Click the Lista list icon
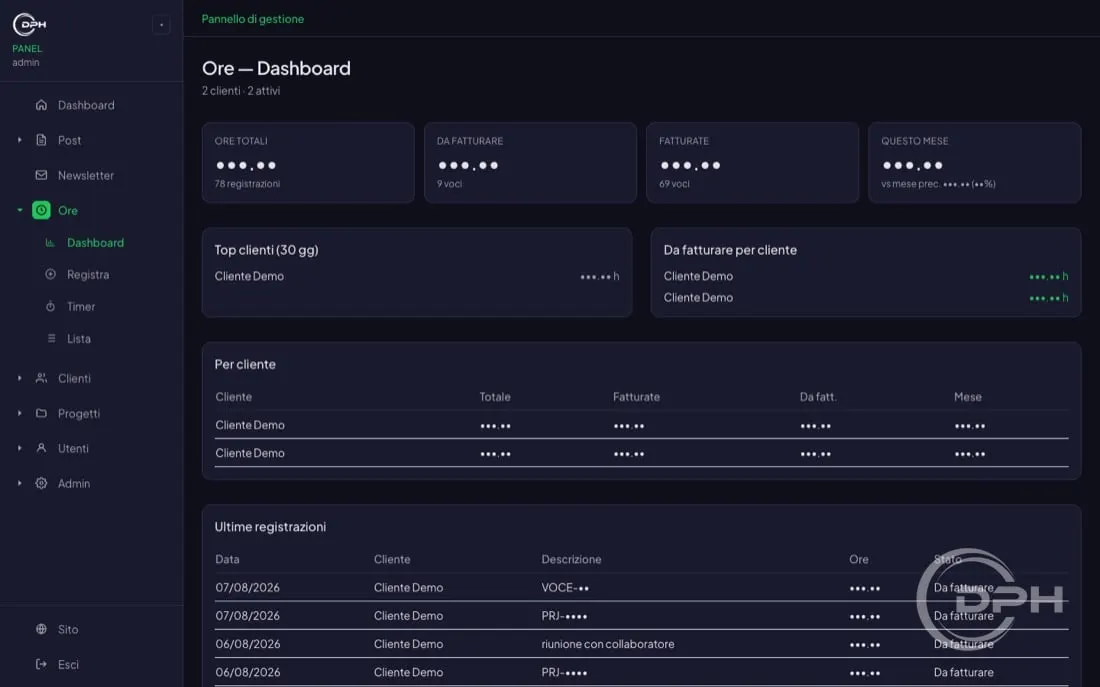The height and width of the screenshot is (687, 1100). [x=51, y=338]
